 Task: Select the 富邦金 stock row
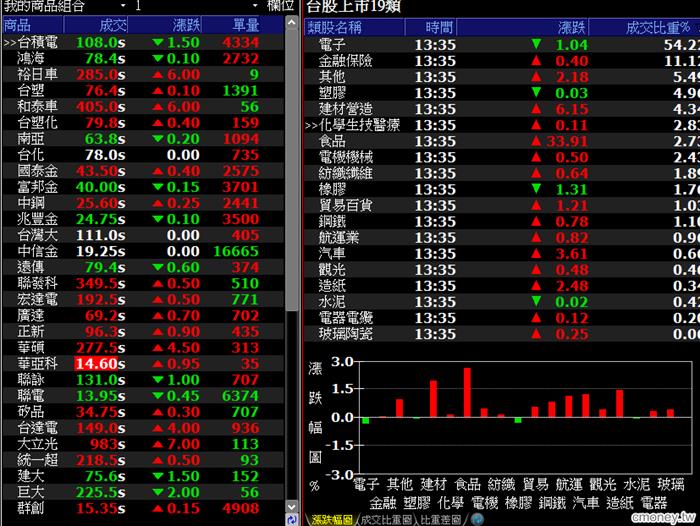[x=143, y=187]
